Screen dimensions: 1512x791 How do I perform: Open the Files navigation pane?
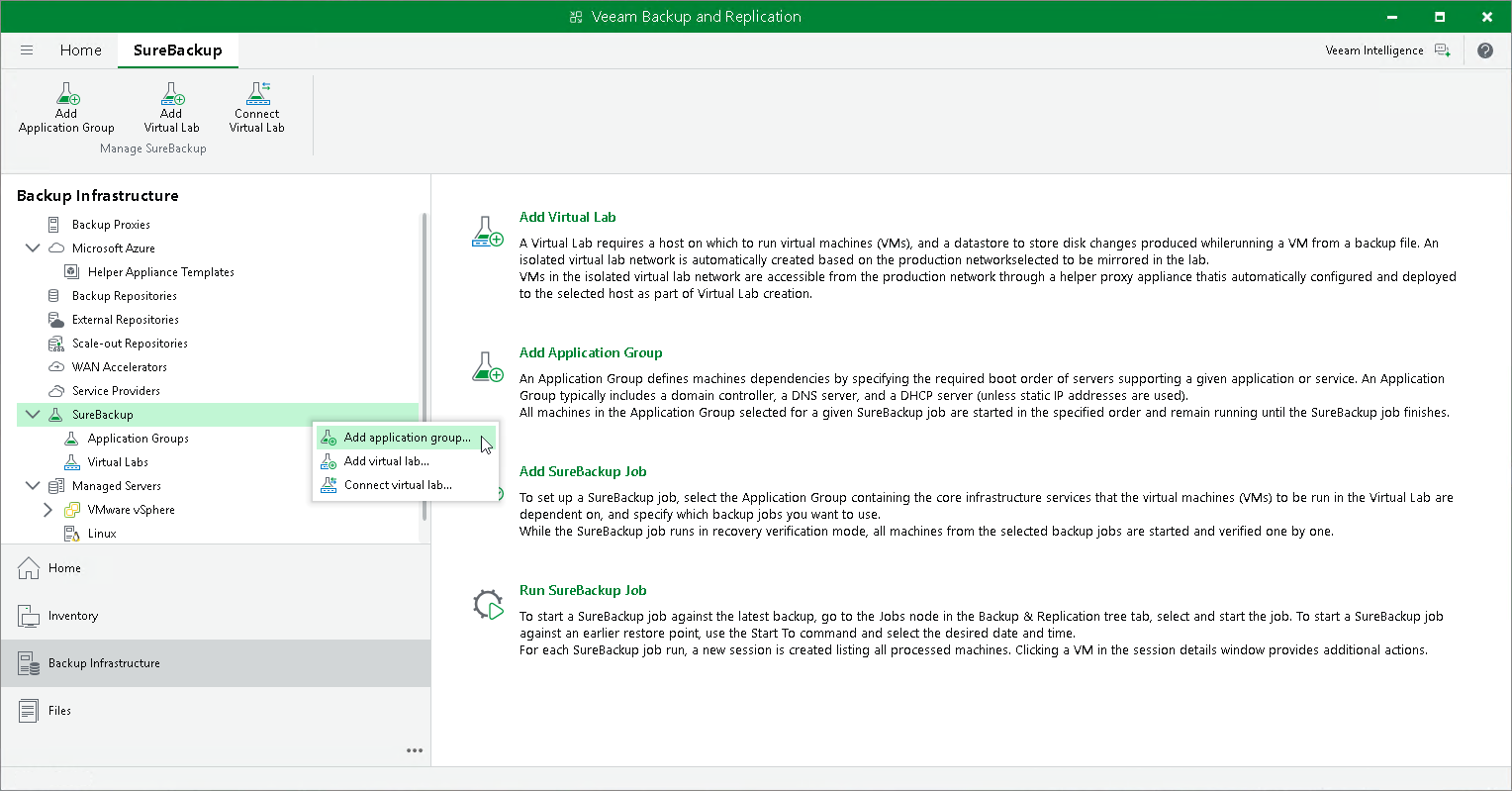(x=216, y=711)
